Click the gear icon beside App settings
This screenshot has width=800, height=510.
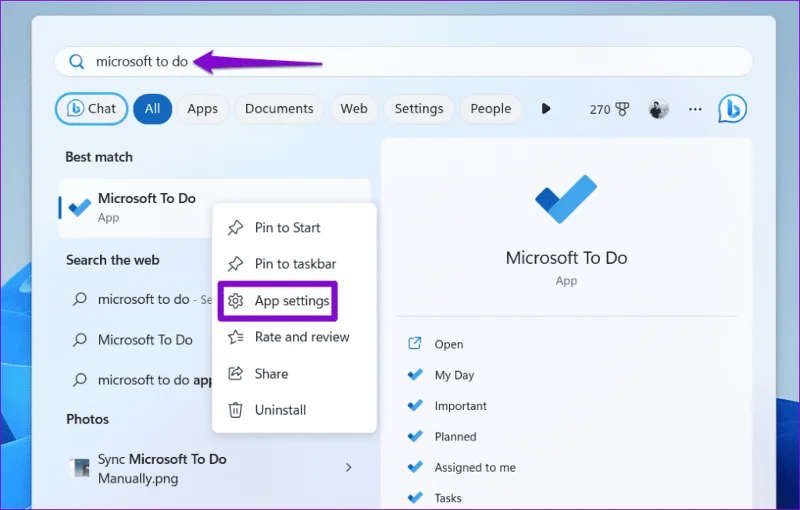pyautogui.click(x=235, y=301)
